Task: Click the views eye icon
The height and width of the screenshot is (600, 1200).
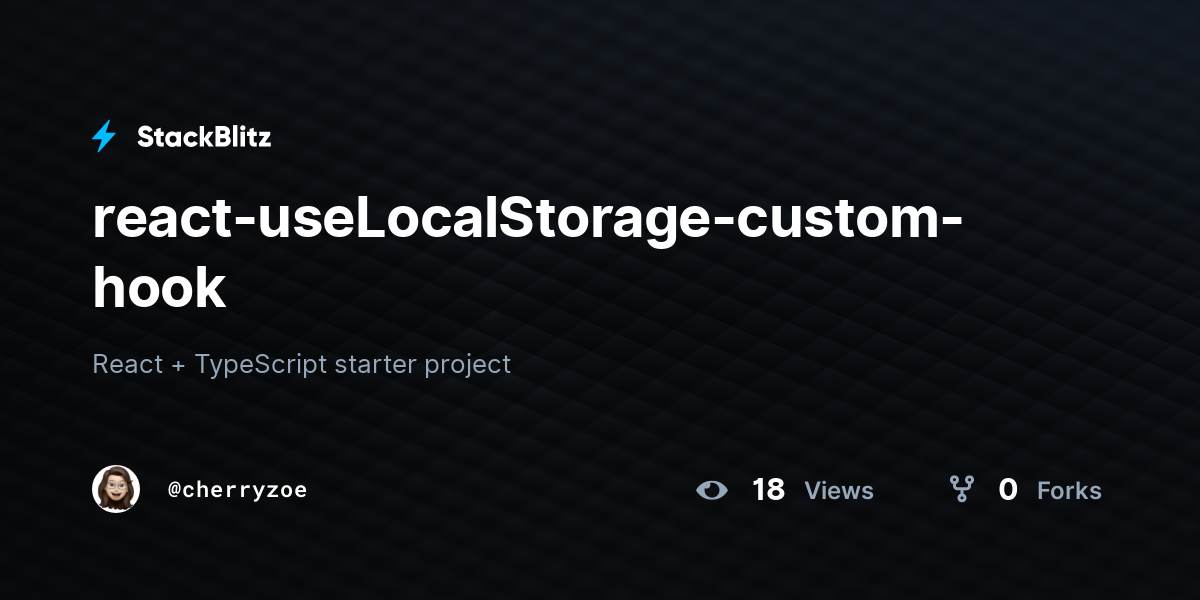Action: 712,490
